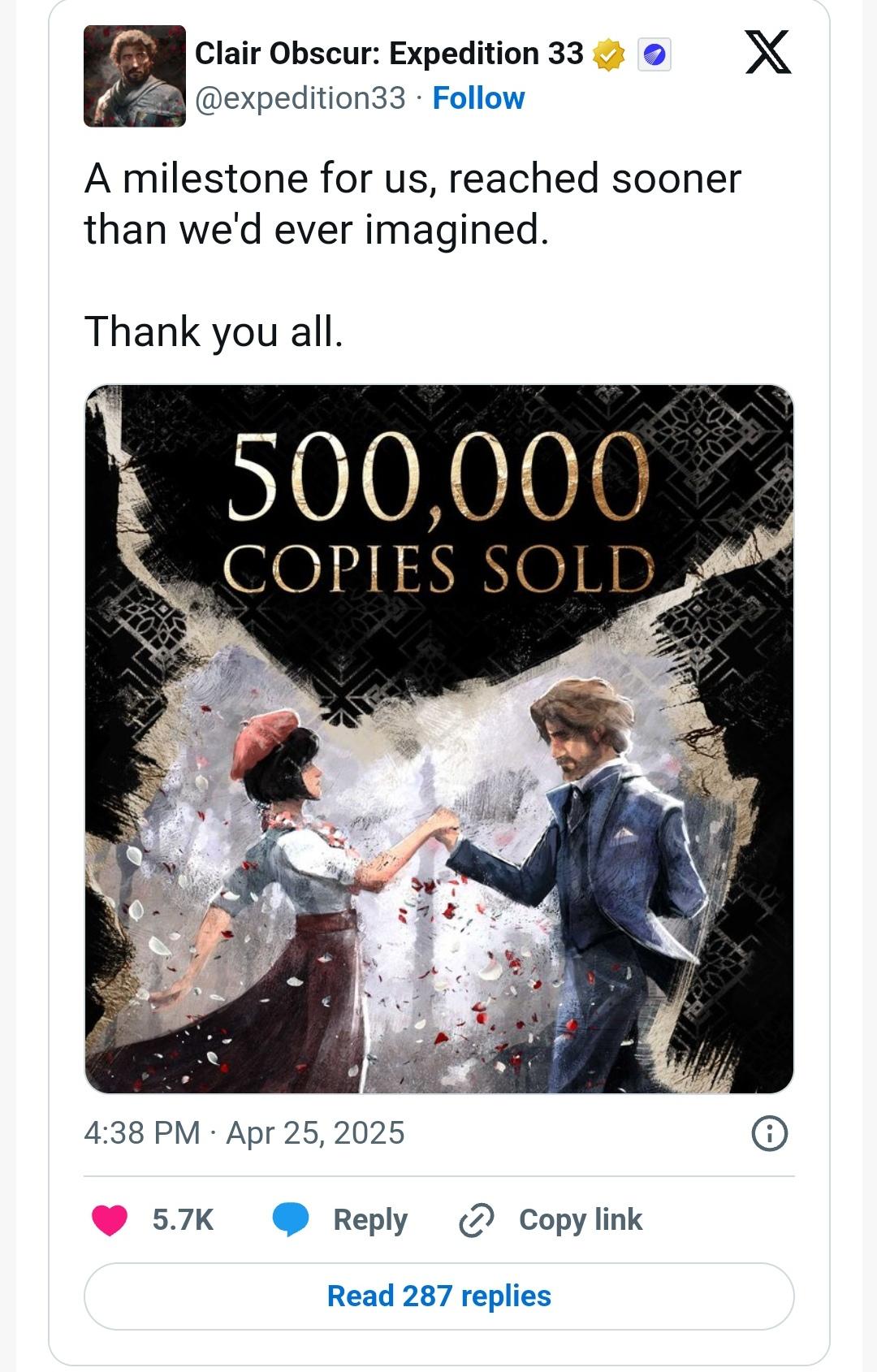Click the @expedition33 handle

300,98
